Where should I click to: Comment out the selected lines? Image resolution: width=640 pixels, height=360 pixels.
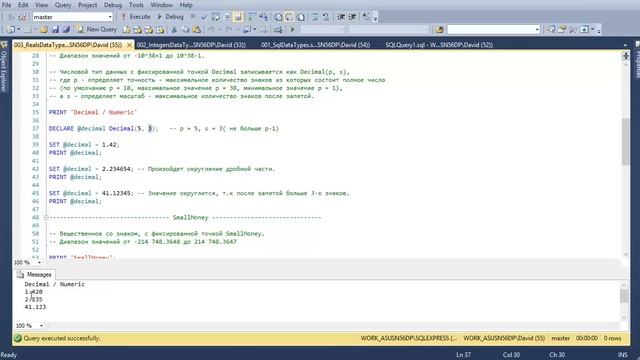315,17
